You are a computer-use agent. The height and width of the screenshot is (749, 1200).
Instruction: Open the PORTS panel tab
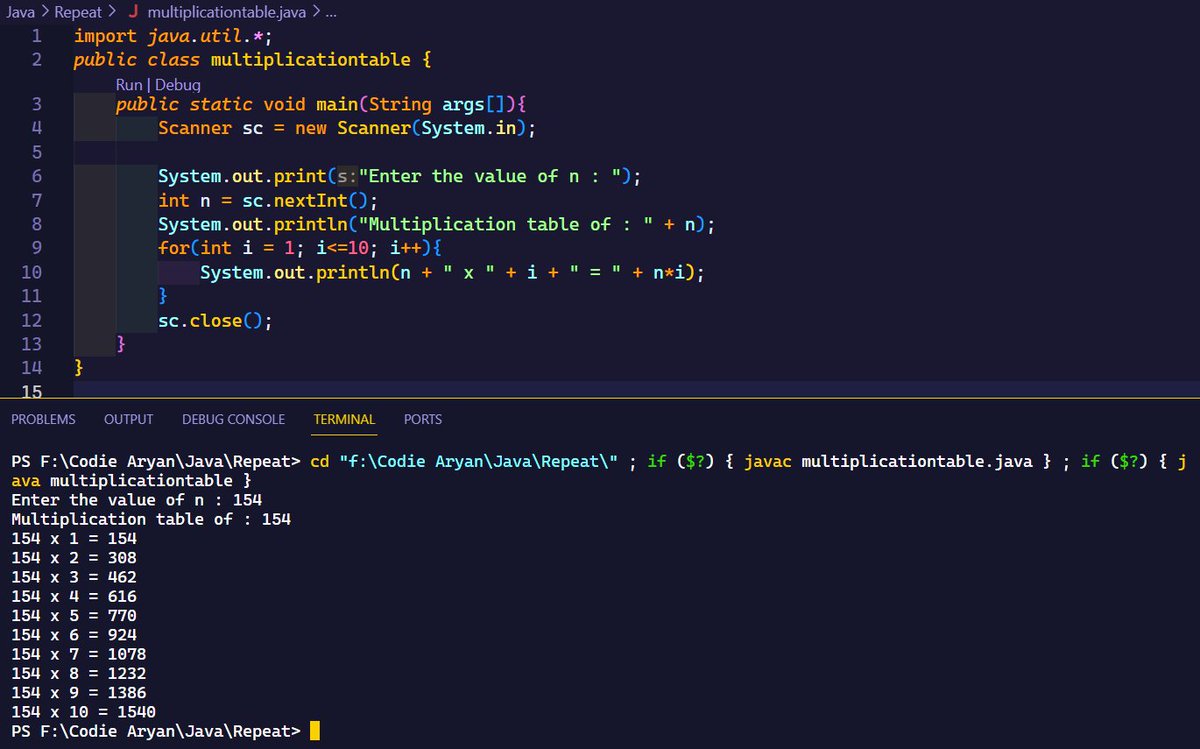coord(423,419)
